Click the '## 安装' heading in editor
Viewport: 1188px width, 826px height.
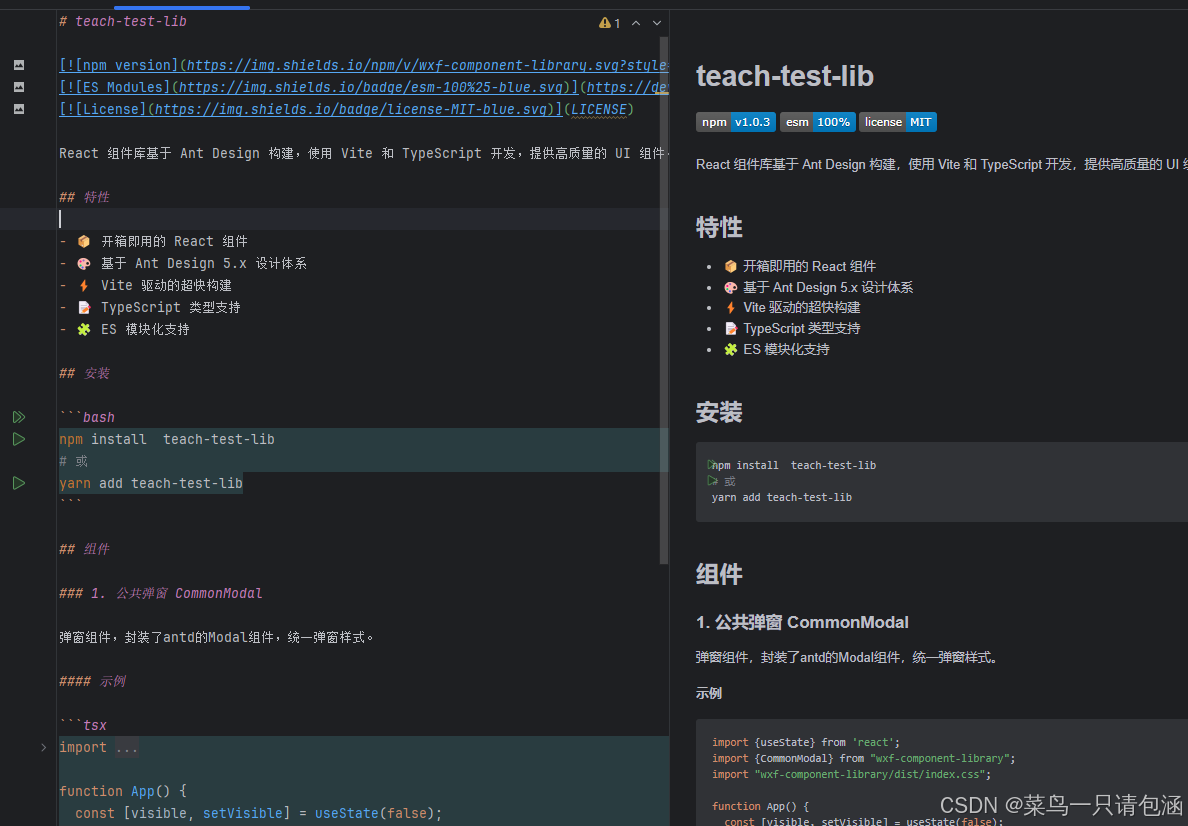pos(84,373)
